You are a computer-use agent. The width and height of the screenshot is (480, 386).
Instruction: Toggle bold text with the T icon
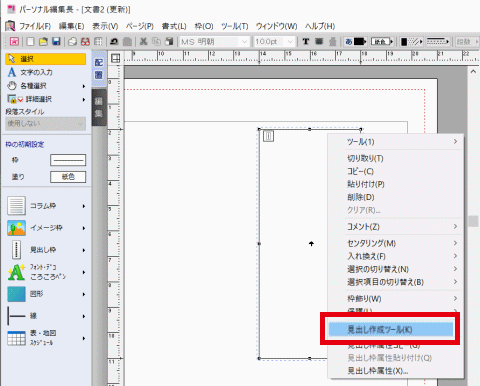point(306,42)
